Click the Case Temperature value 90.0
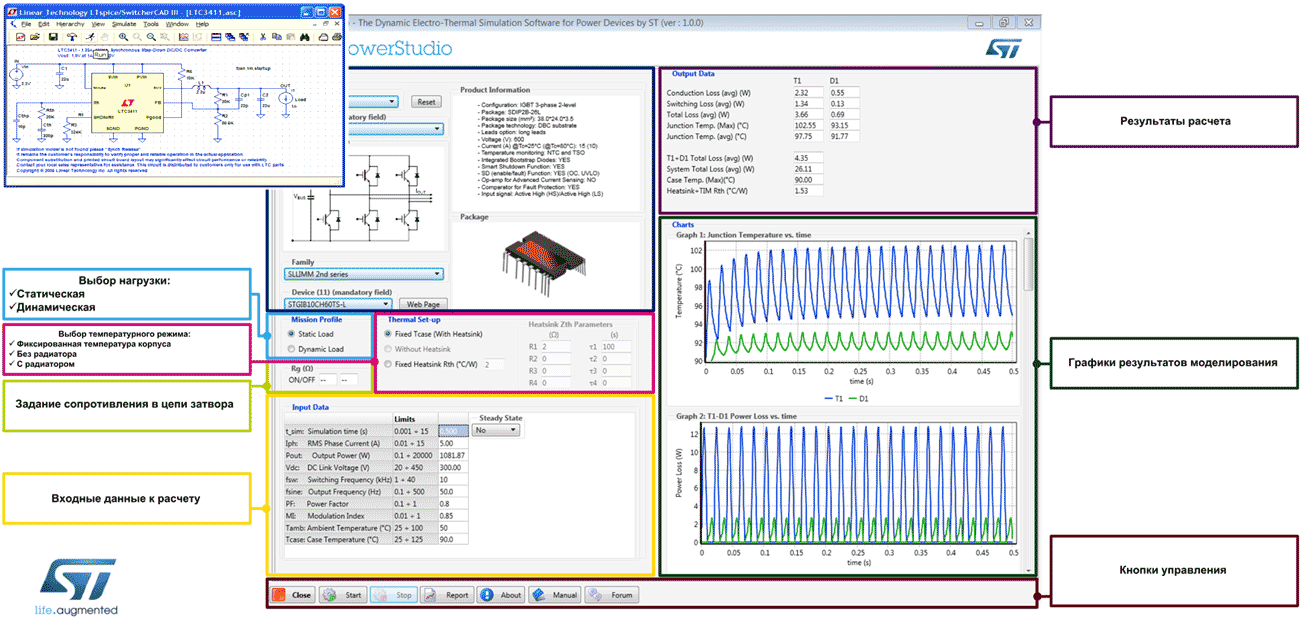This screenshot has height=618, width=1300. 452,540
